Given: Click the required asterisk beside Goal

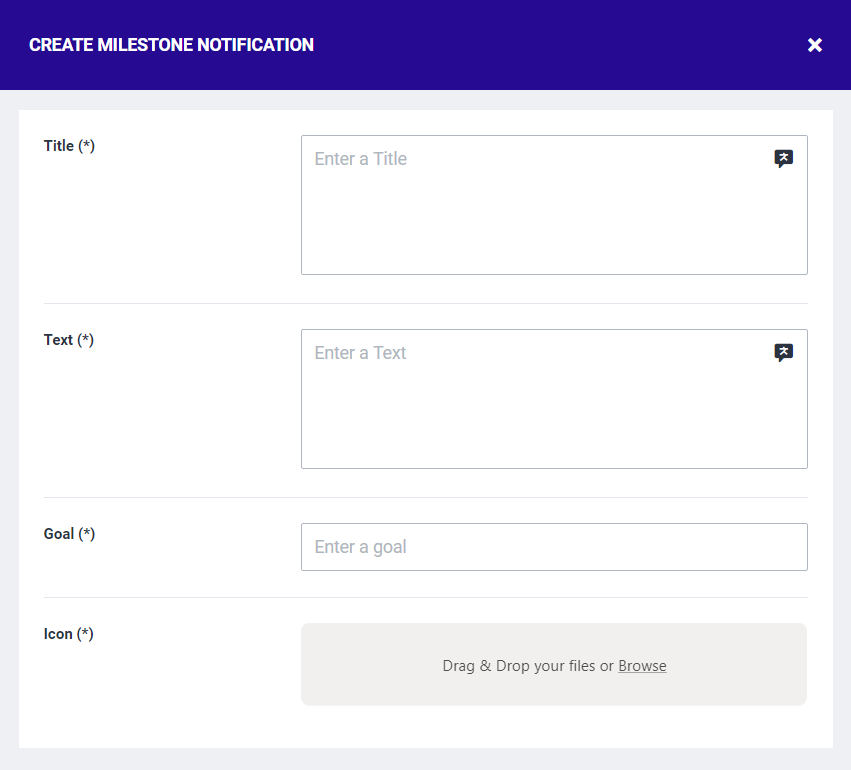Looking at the screenshot, I should (87, 534).
